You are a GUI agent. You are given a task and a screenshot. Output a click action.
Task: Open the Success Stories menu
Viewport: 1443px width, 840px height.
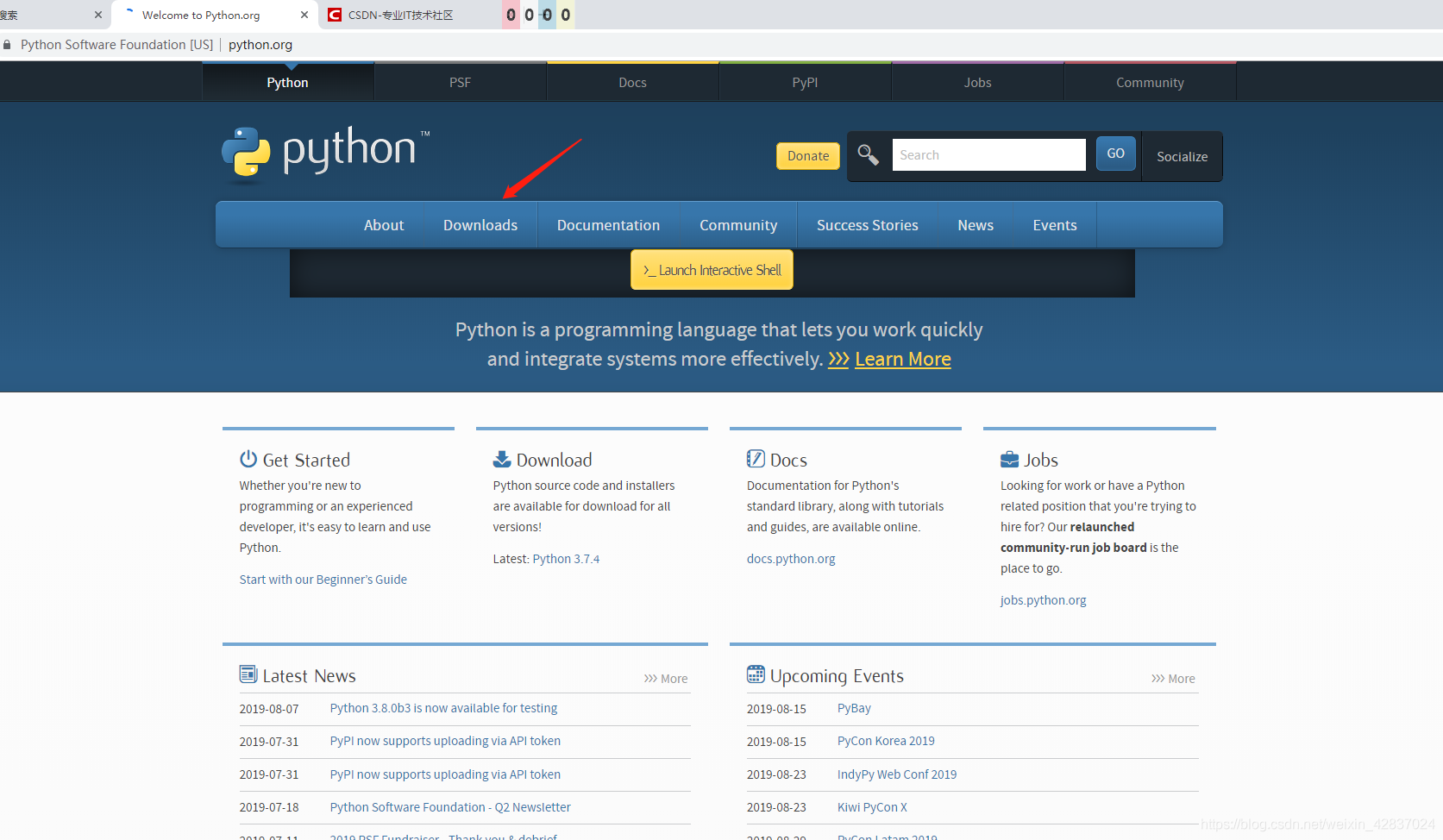867,225
